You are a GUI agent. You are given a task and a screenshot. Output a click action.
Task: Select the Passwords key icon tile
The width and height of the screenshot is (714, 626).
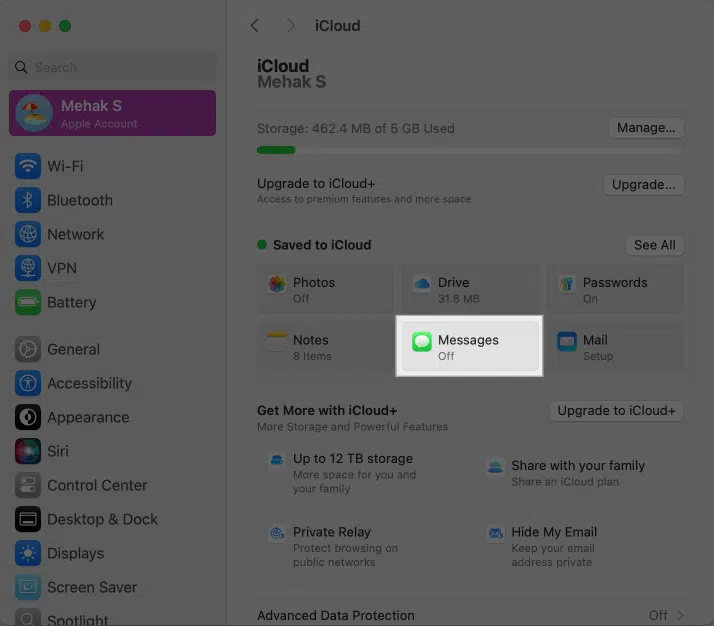point(567,285)
